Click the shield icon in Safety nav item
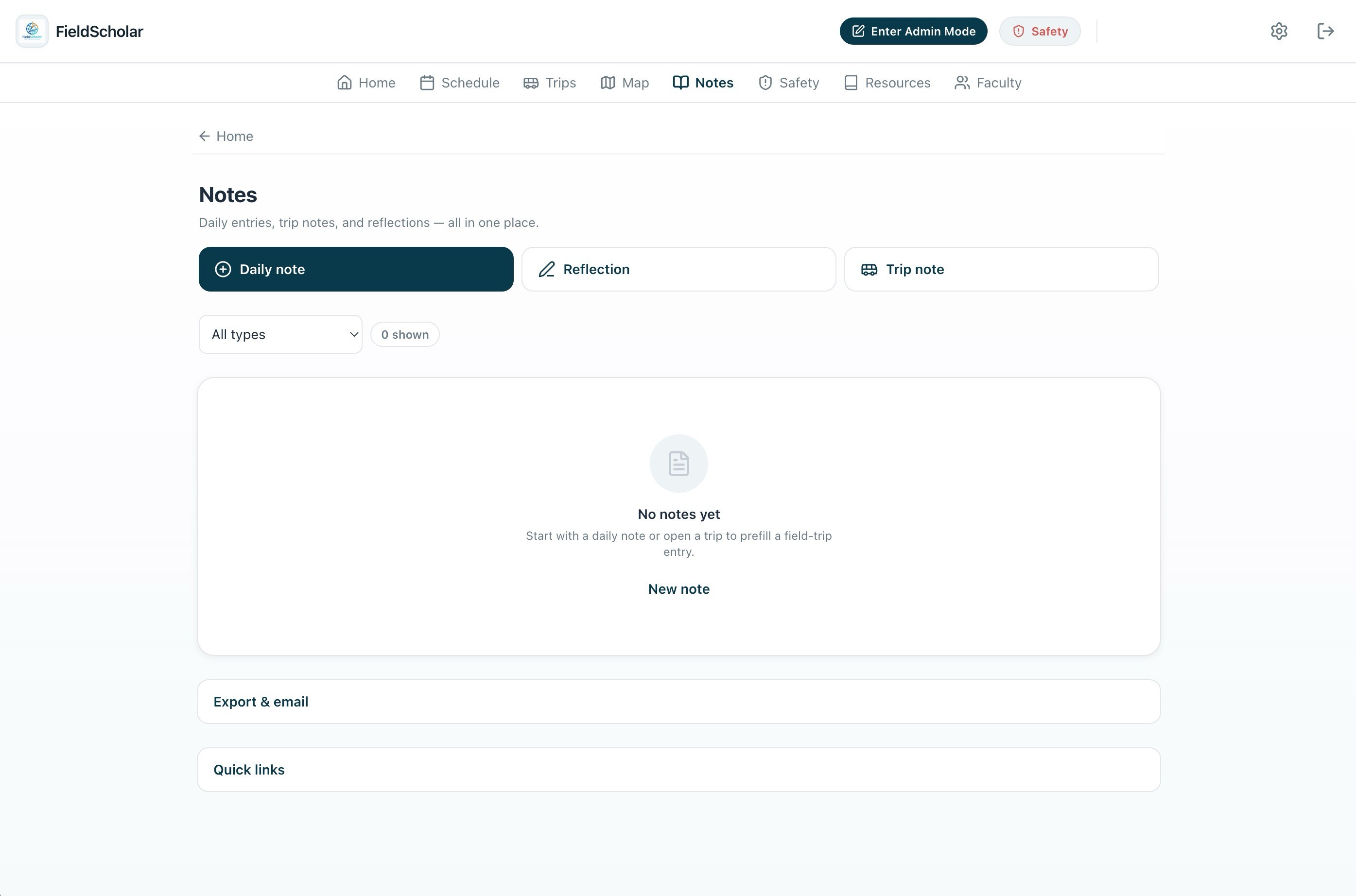The image size is (1356, 896). 765,83
